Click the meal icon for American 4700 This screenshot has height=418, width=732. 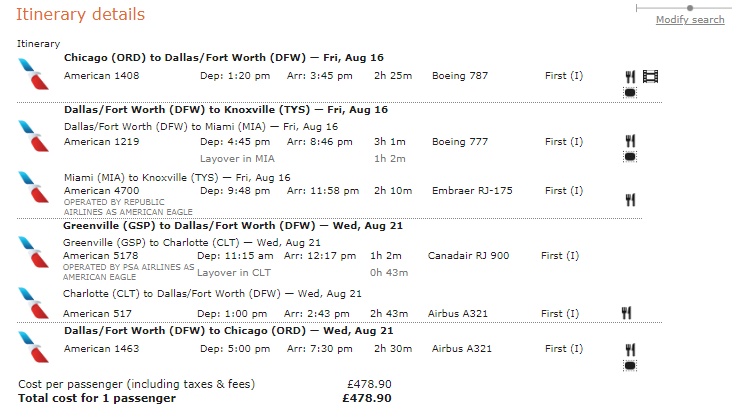630,200
